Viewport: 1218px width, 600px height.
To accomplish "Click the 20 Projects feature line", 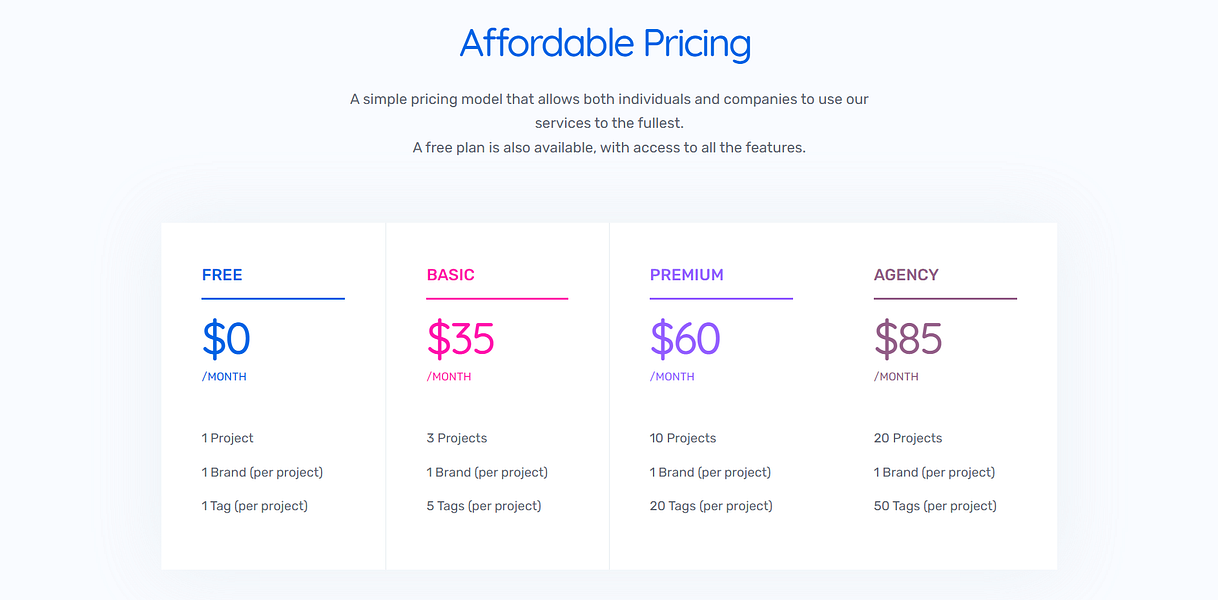I will [908, 438].
